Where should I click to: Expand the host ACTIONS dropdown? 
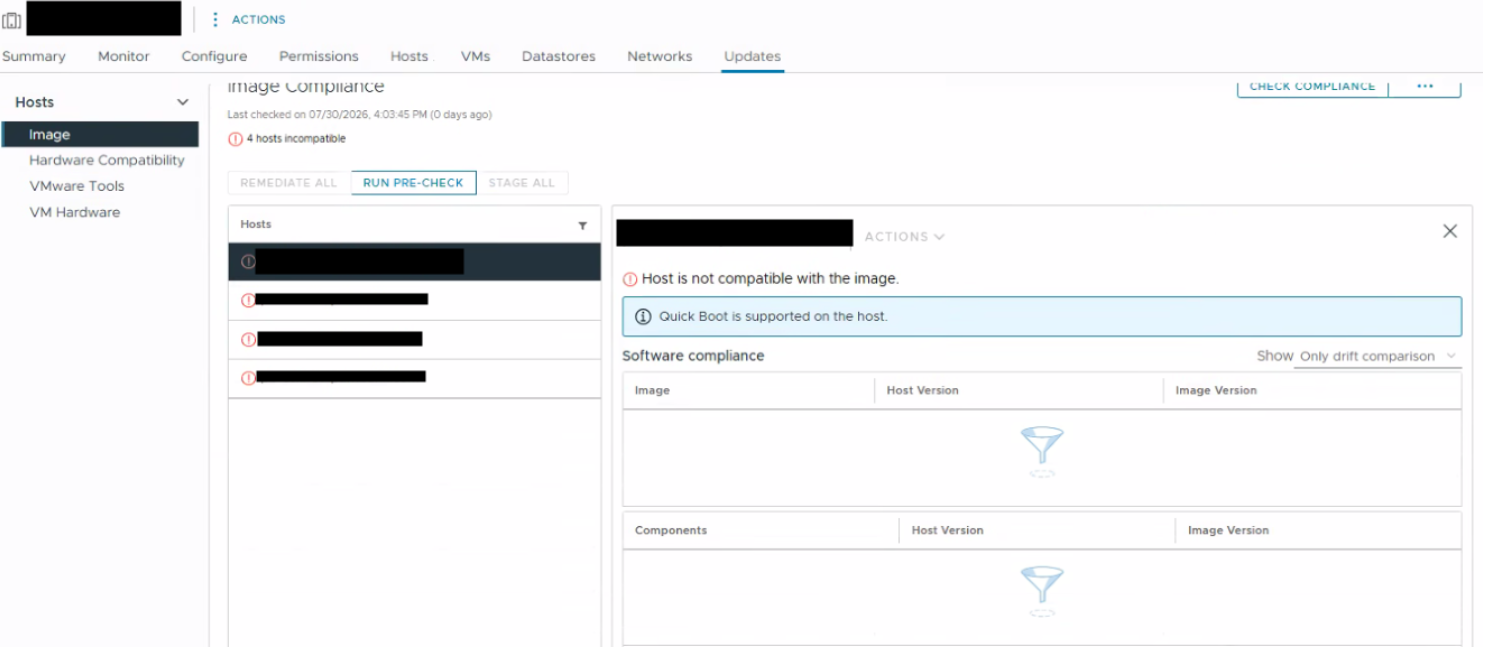[904, 237]
